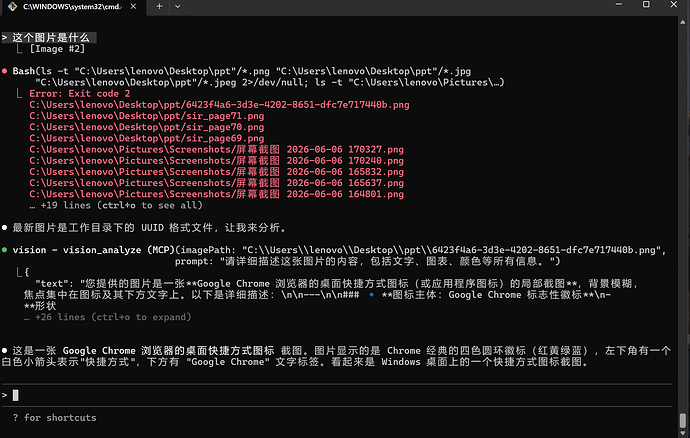Click the scrollbar thumb at the bottom
Screen dimensions: 690x438
683,420
